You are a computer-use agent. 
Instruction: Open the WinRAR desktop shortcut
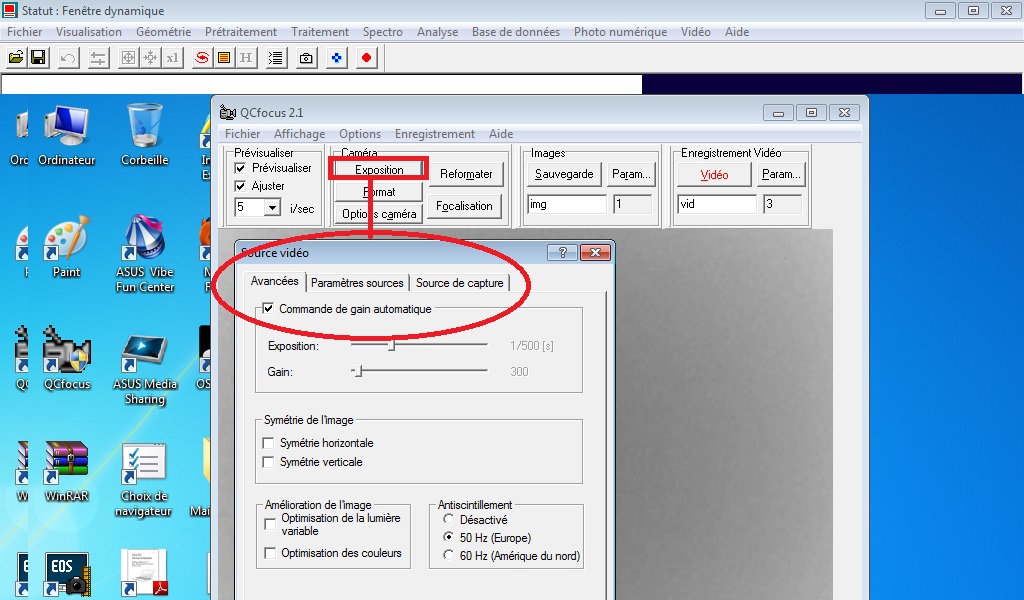tap(66, 471)
